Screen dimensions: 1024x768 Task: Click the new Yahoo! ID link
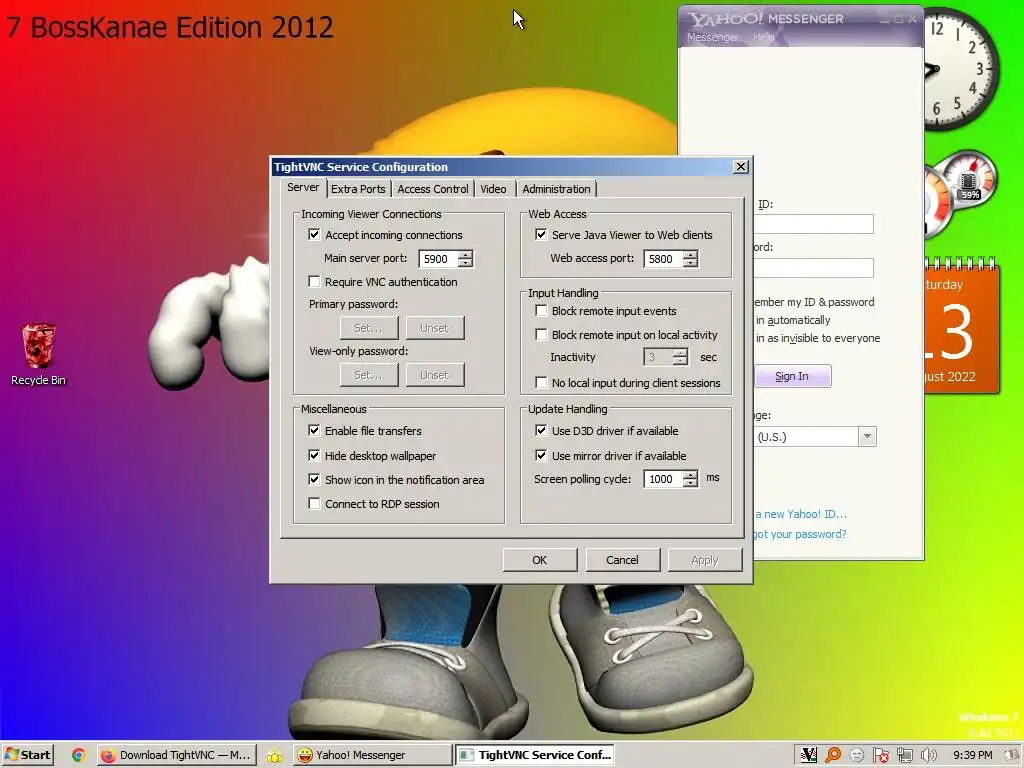point(801,514)
